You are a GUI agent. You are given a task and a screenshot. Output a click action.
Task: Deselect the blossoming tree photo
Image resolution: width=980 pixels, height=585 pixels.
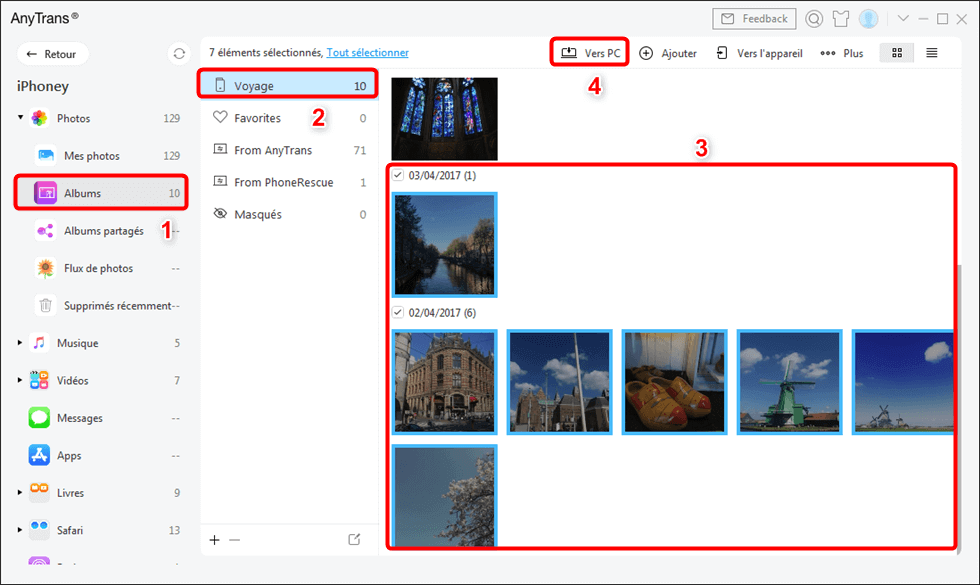click(444, 496)
